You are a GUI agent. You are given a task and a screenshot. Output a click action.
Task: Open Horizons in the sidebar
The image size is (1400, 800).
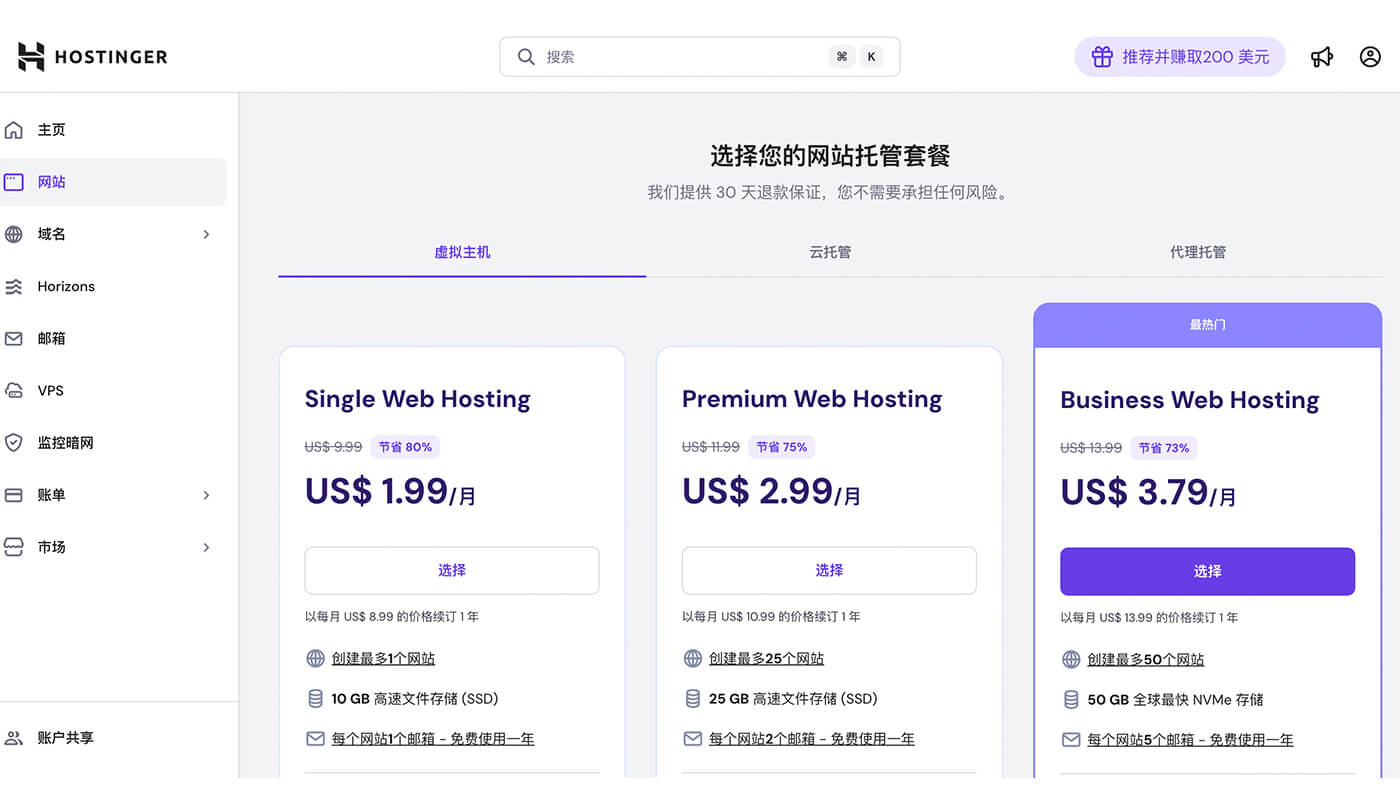point(66,286)
